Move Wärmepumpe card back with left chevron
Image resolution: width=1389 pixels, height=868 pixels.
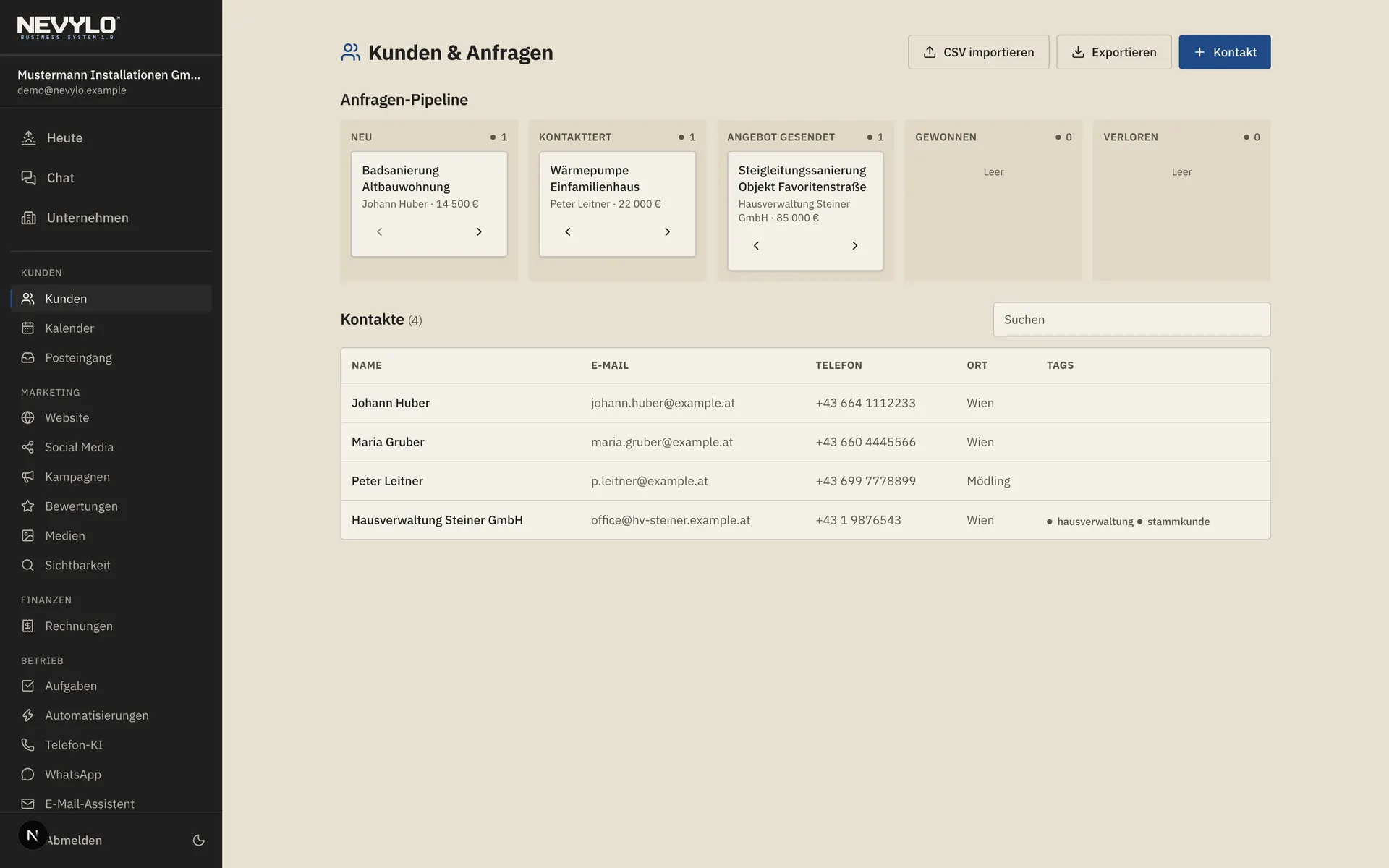[x=568, y=231]
